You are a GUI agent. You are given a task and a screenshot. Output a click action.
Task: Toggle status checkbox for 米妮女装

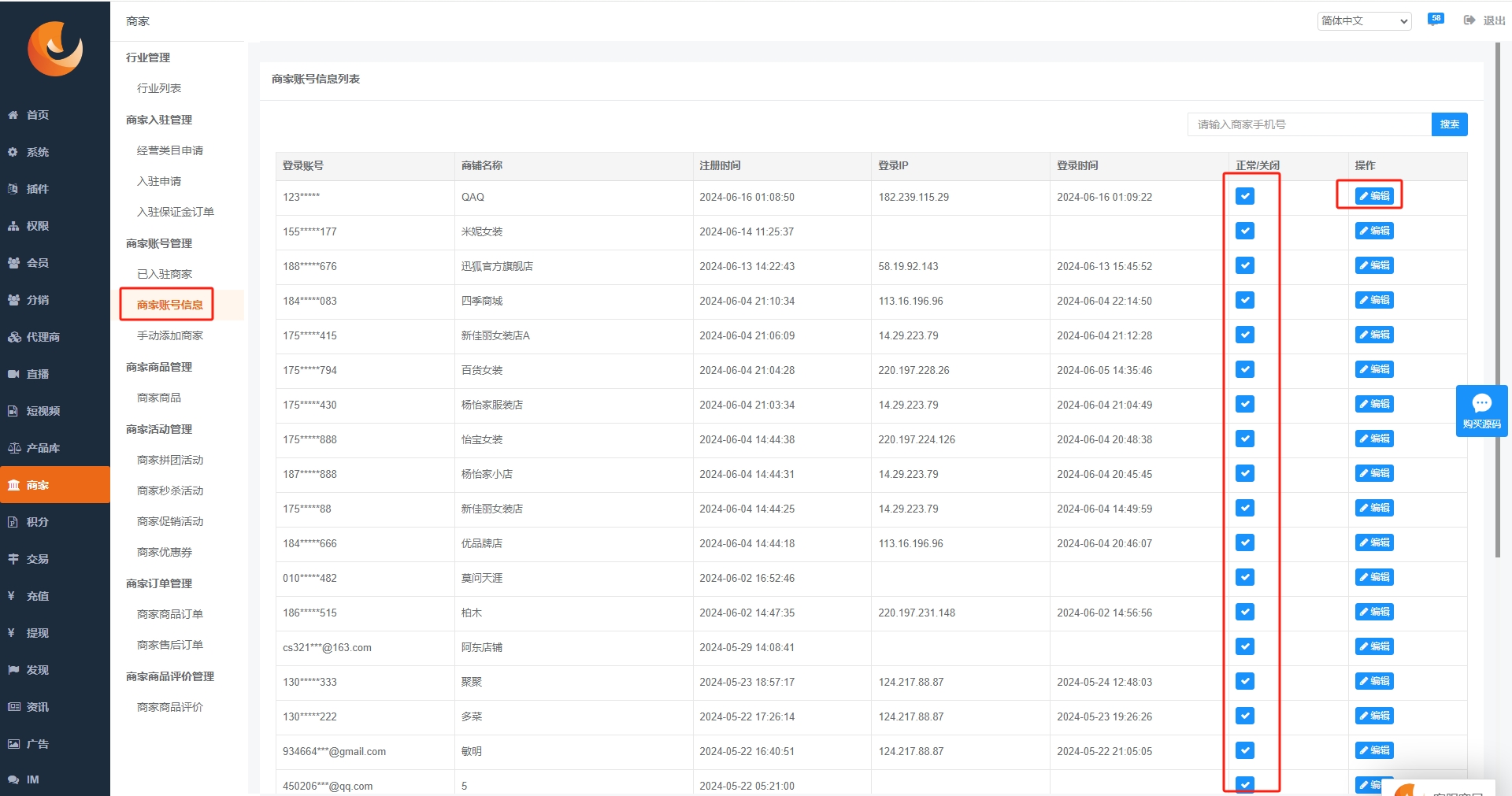tap(1245, 231)
